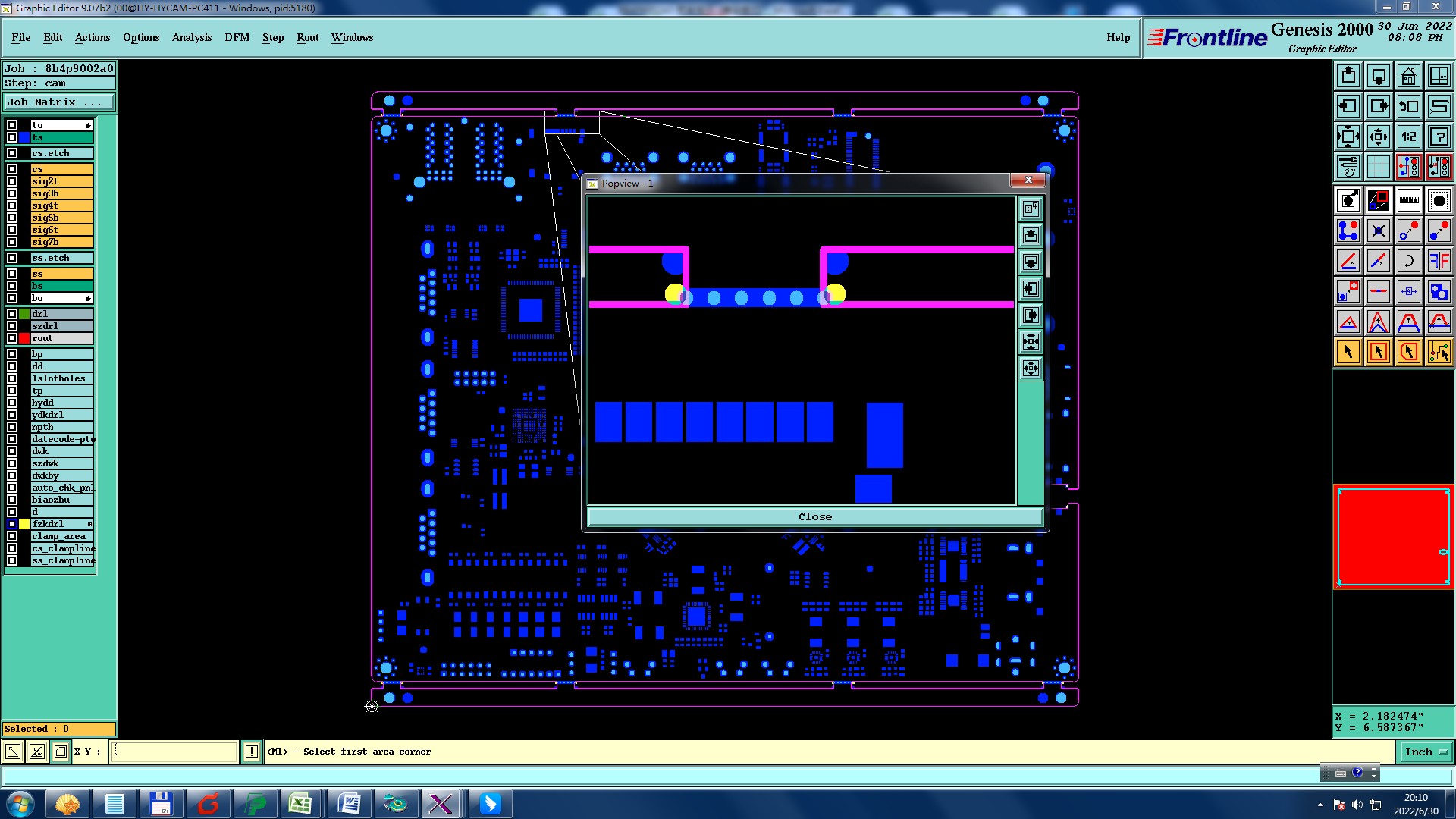Expand the 'bo' layer arrow

coord(88,298)
